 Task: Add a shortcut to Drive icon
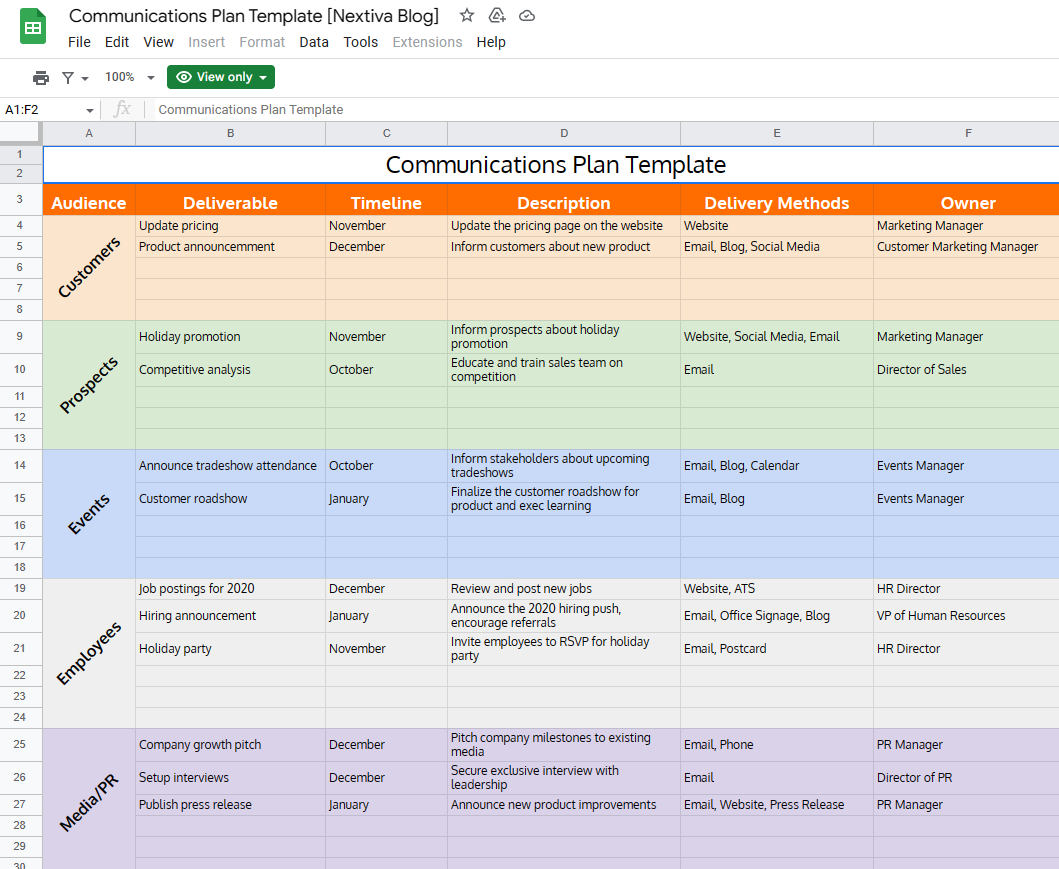pyautogui.click(x=496, y=16)
